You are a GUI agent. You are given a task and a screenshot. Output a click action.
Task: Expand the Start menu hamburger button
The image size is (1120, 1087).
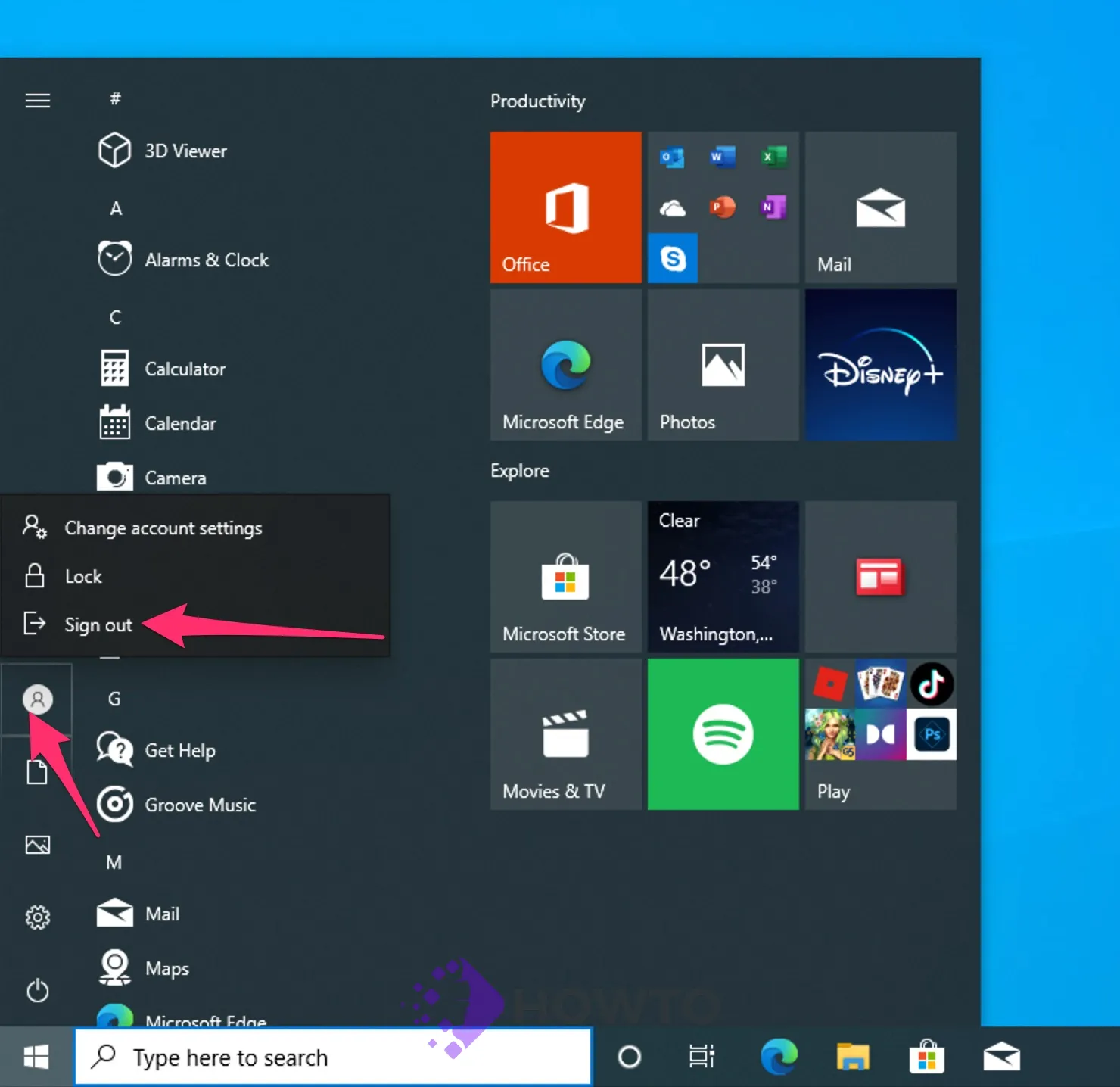click(x=38, y=101)
